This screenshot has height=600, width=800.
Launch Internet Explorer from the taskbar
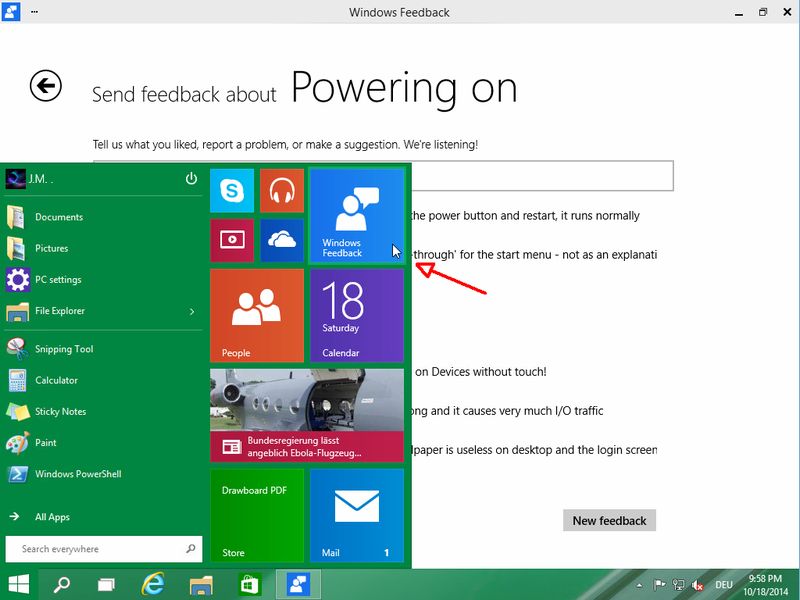[x=153, y=584]
